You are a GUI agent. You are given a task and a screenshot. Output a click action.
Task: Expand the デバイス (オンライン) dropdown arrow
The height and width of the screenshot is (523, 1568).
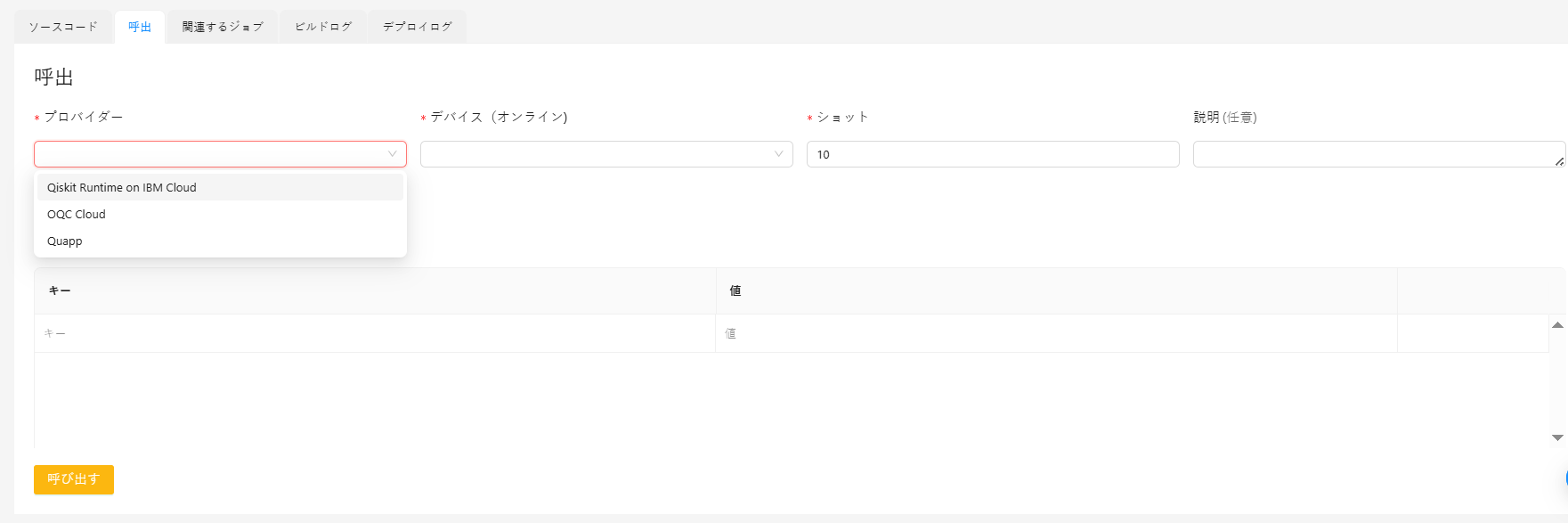(778, 154)
